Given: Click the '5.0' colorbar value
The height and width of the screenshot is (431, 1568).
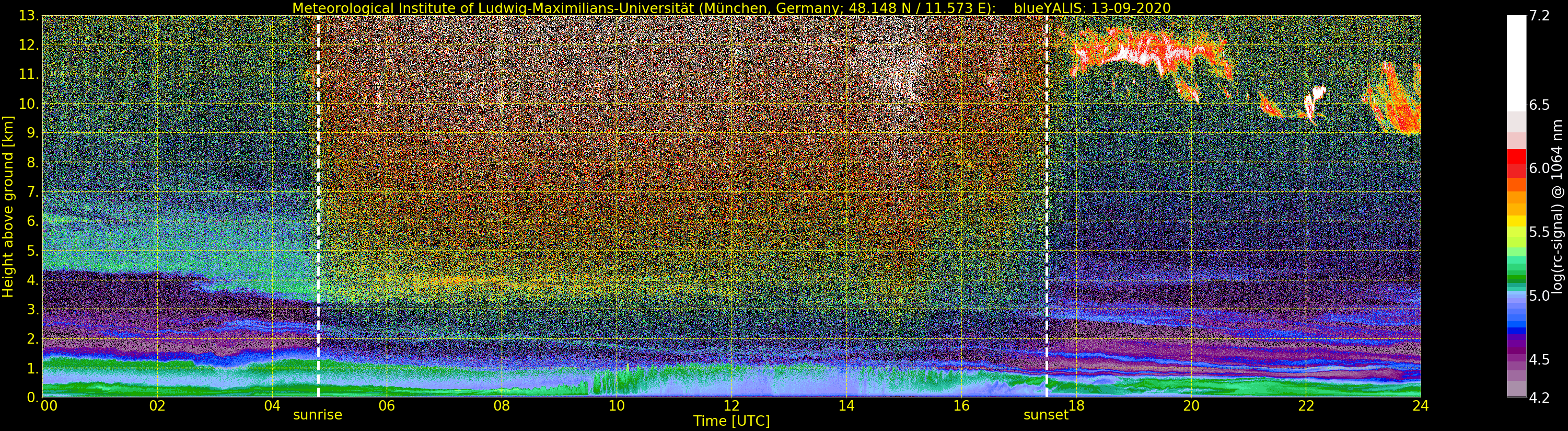Looking at the screenshot, I should click(1539, 296).
